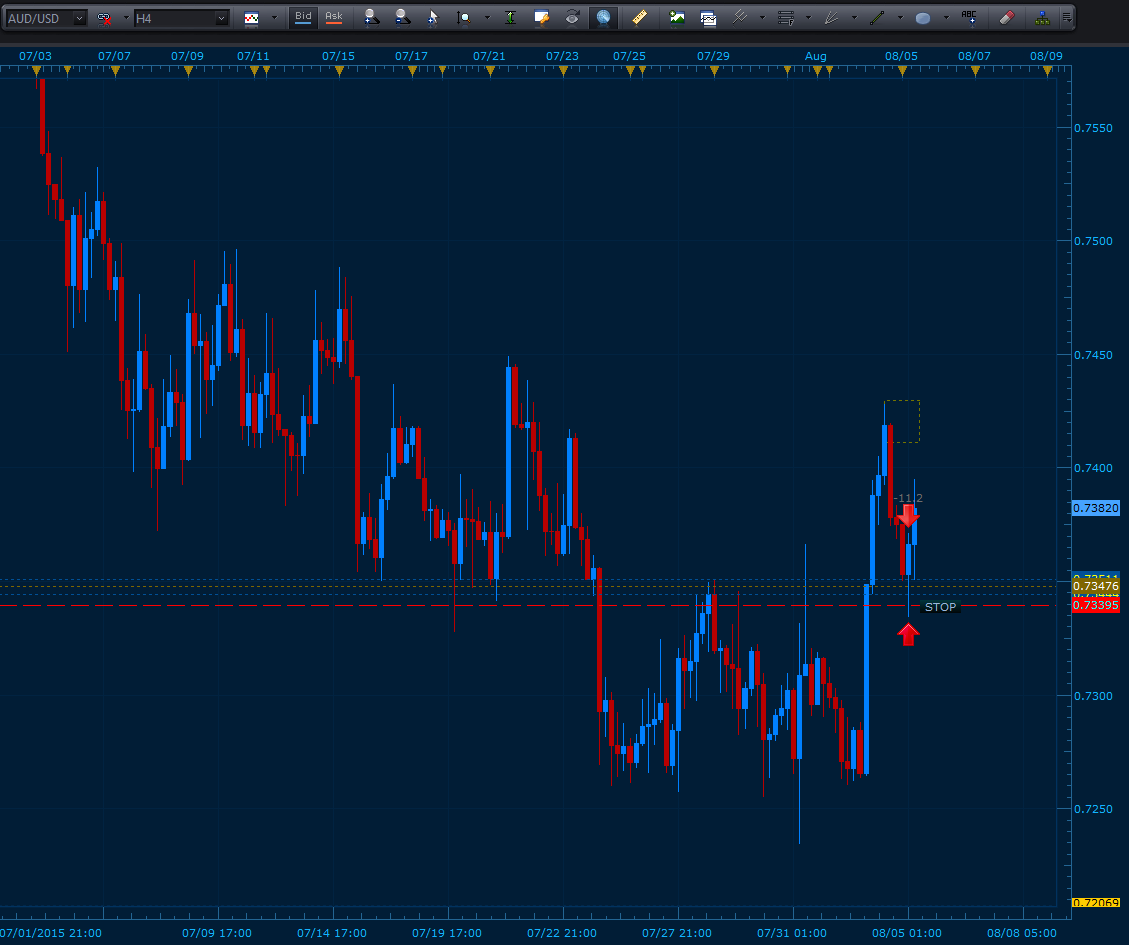Toggle the eye visibility icon in toolbar
Image resolution: width=1129 pixels, height=945 pixels.
pos(572,18)
